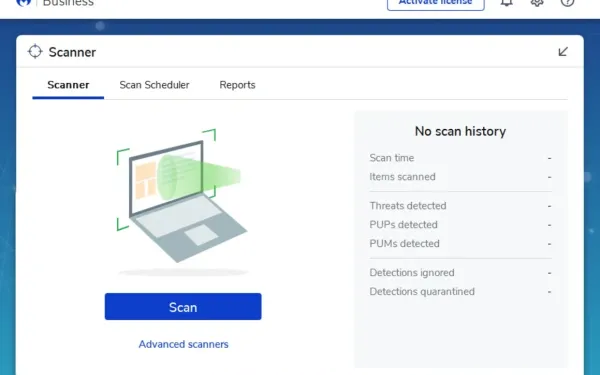Click the Scanner panel title text

(72, 52)
